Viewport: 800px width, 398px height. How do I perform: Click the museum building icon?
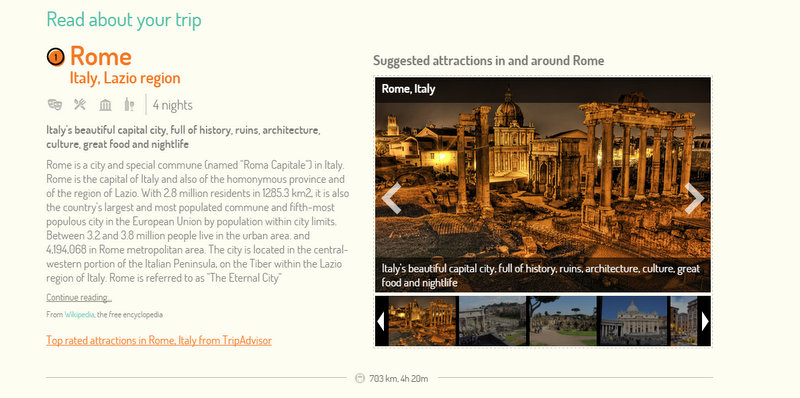pos(105,105)
